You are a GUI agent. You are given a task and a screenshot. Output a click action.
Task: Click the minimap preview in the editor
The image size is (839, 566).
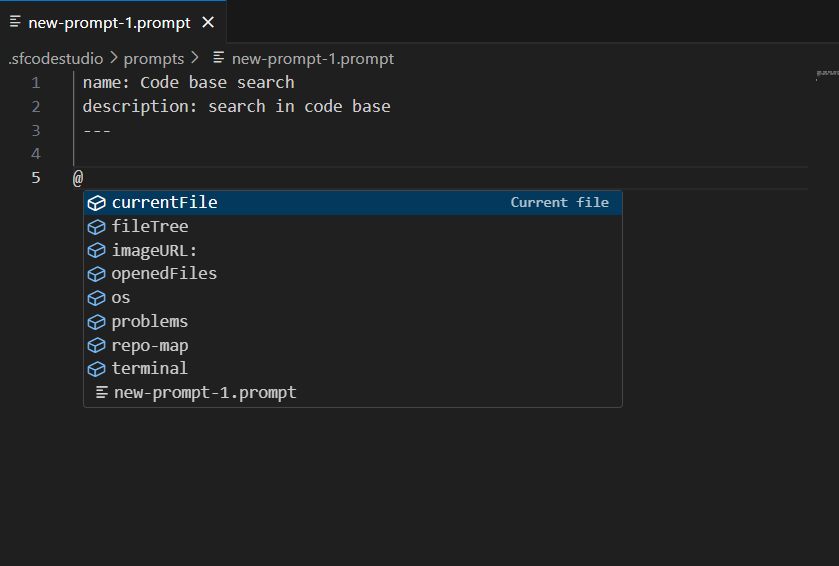tap(826, 73)
